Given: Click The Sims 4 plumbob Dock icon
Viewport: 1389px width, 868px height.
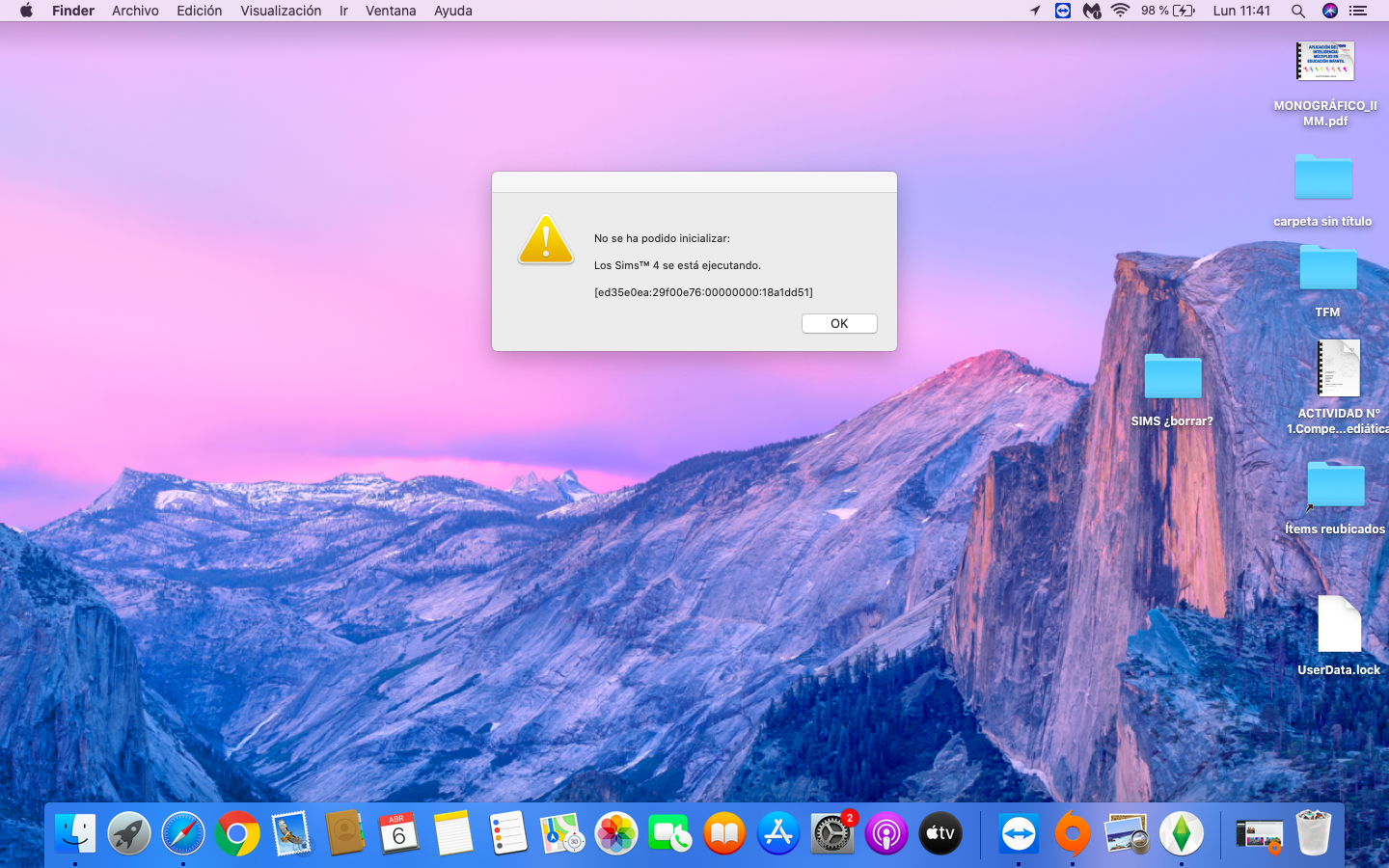Looking at the screenshot, I should (1181, 833).
